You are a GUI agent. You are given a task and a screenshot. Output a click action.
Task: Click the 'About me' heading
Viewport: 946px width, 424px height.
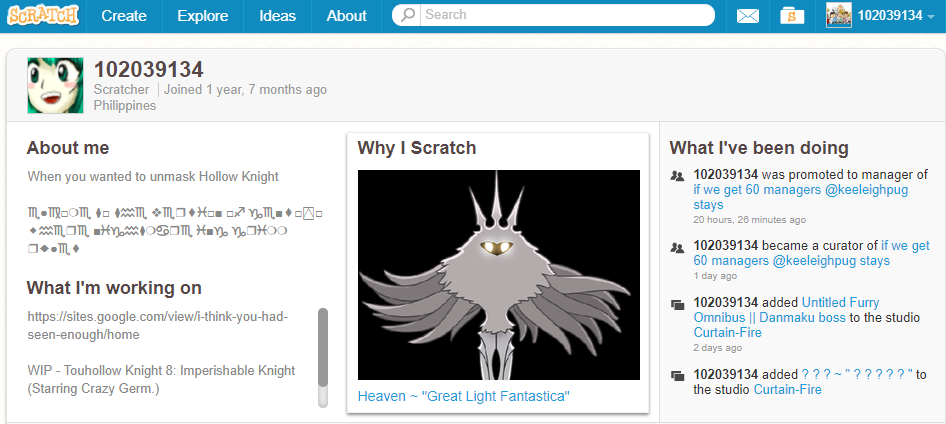coord(68,148)
